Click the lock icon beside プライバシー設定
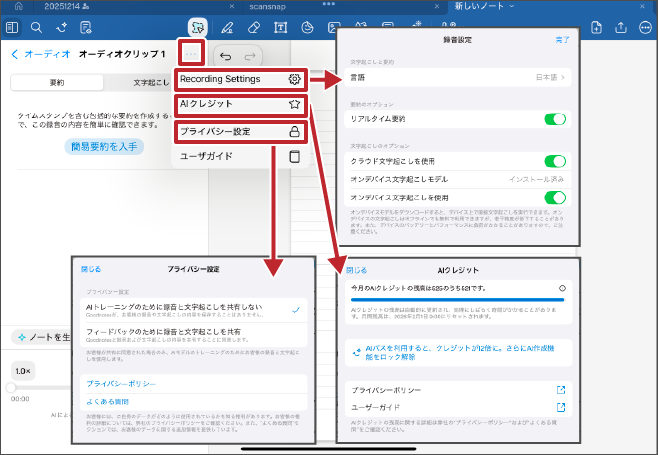Viewport: 658px width, 455px height. tap(294, 131)
